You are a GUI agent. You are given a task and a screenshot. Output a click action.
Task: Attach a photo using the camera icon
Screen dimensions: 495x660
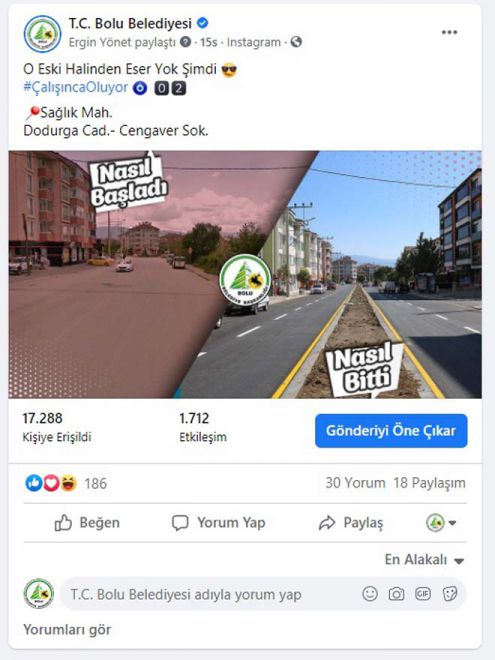[396, 594]
